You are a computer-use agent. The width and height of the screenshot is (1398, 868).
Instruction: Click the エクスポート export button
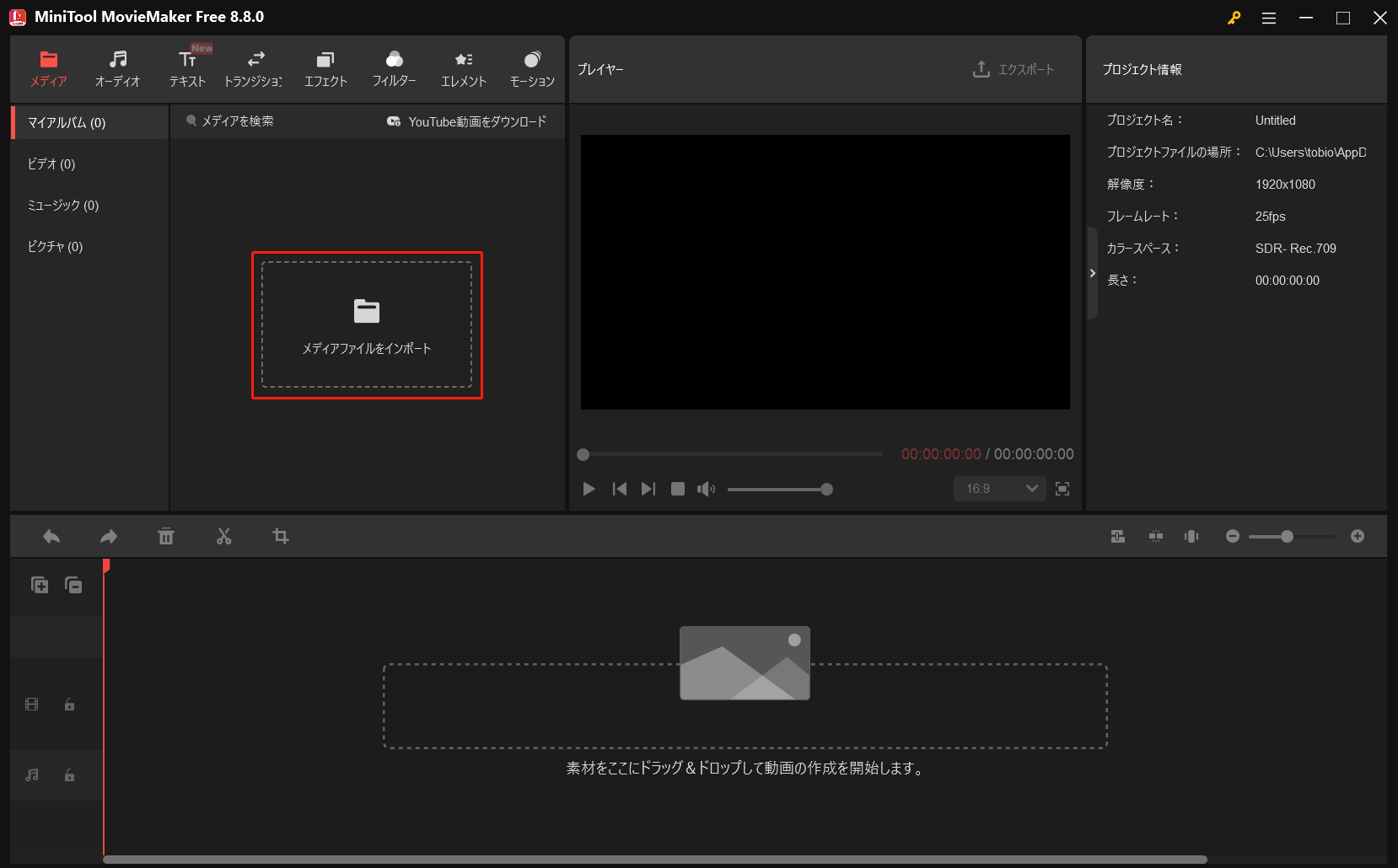[1014, 69]
